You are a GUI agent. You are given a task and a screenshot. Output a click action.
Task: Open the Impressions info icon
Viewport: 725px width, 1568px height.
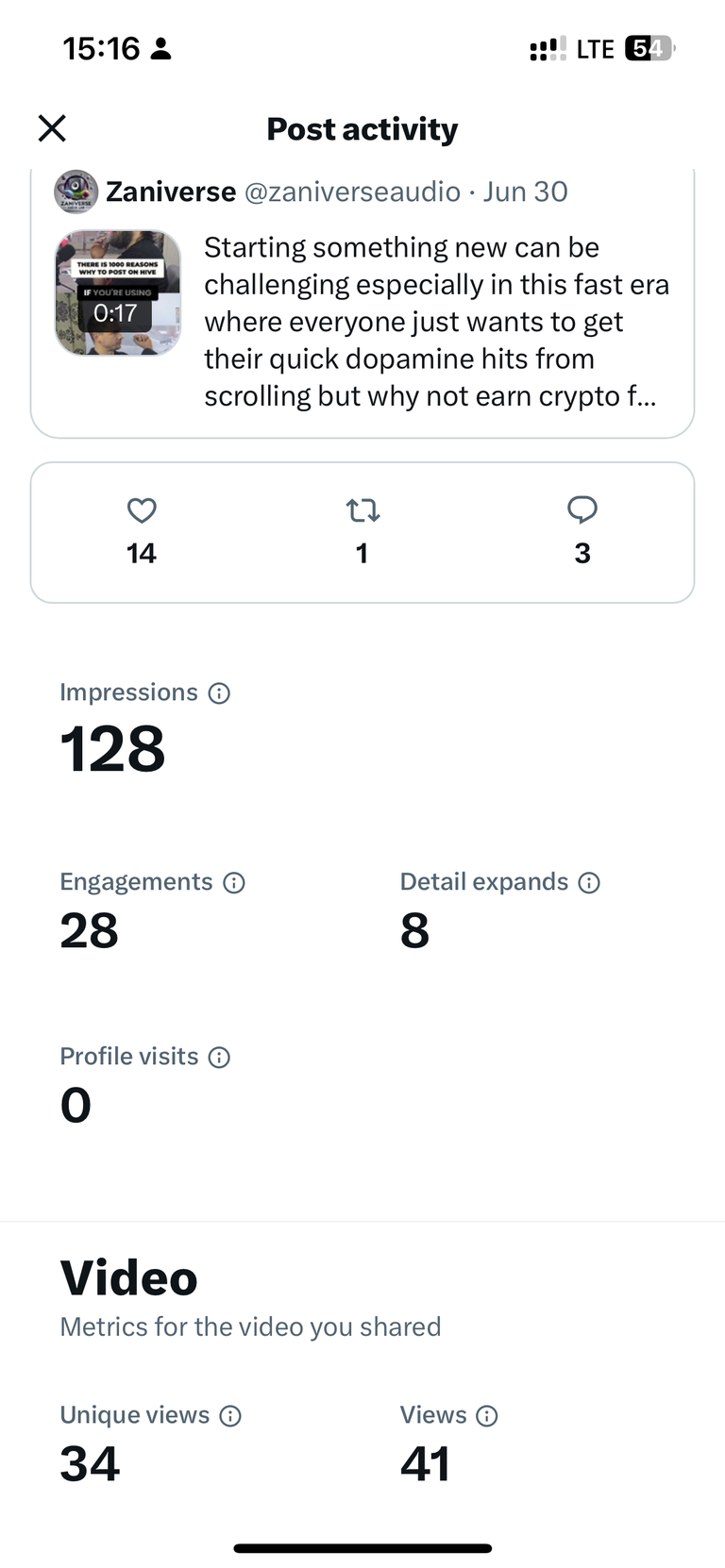pos(219,693)
